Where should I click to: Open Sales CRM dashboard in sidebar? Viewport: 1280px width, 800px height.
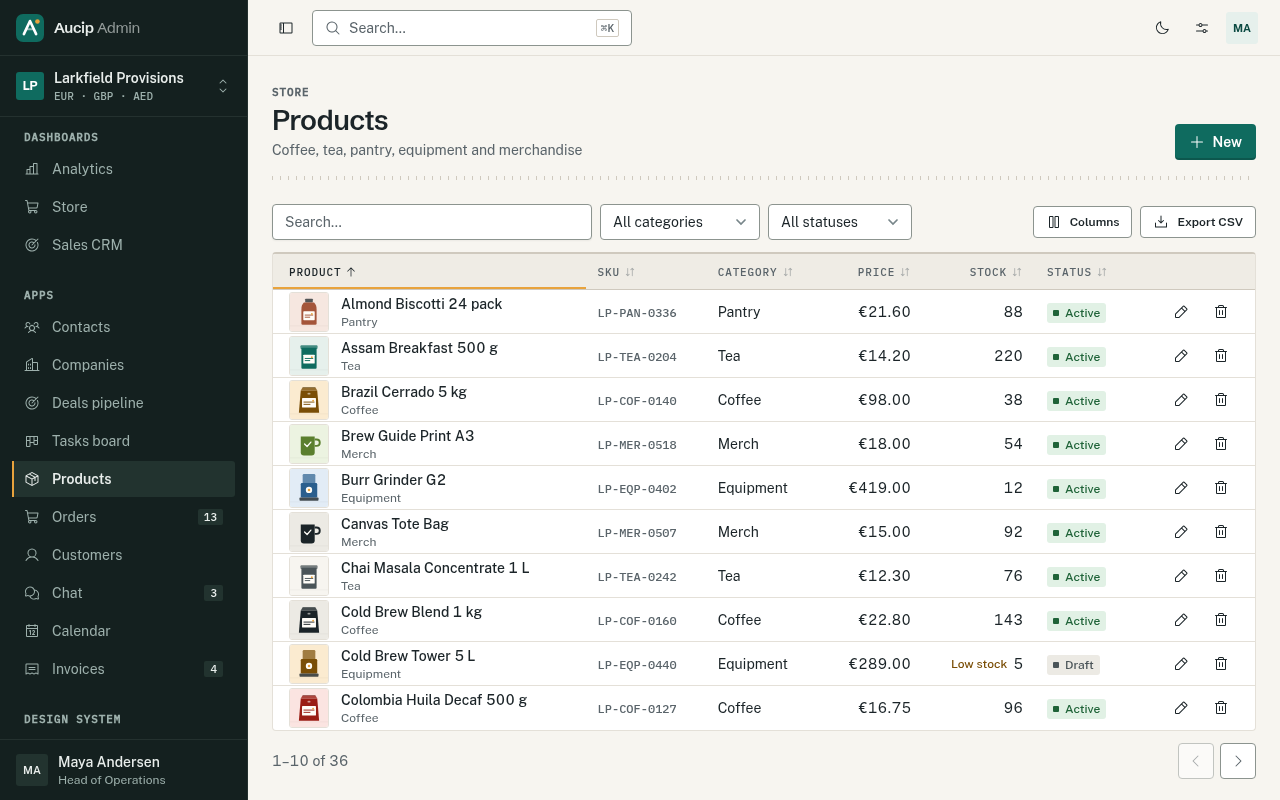[x=124, y=245]
